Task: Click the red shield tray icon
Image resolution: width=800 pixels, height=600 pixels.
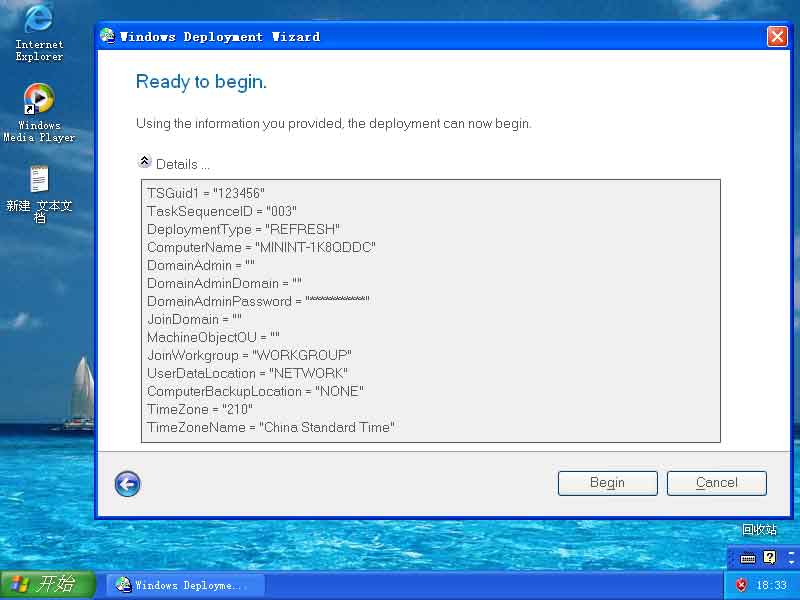Action: point(741,585)
